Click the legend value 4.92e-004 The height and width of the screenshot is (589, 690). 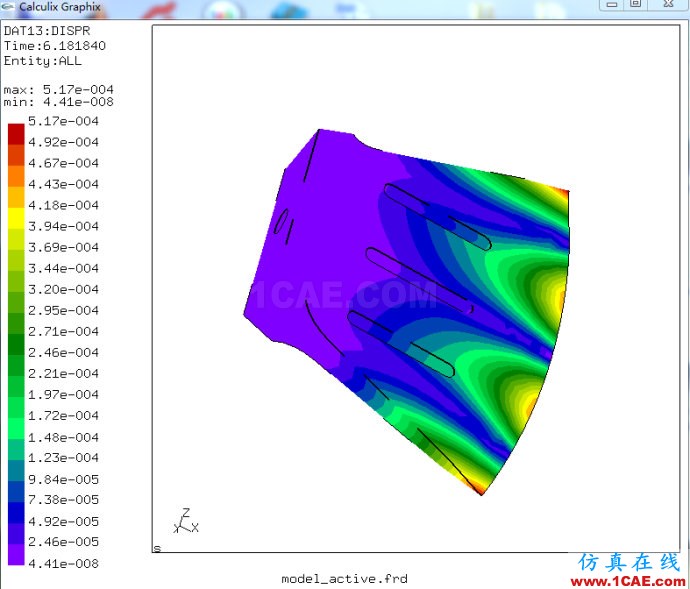(63, 142)
